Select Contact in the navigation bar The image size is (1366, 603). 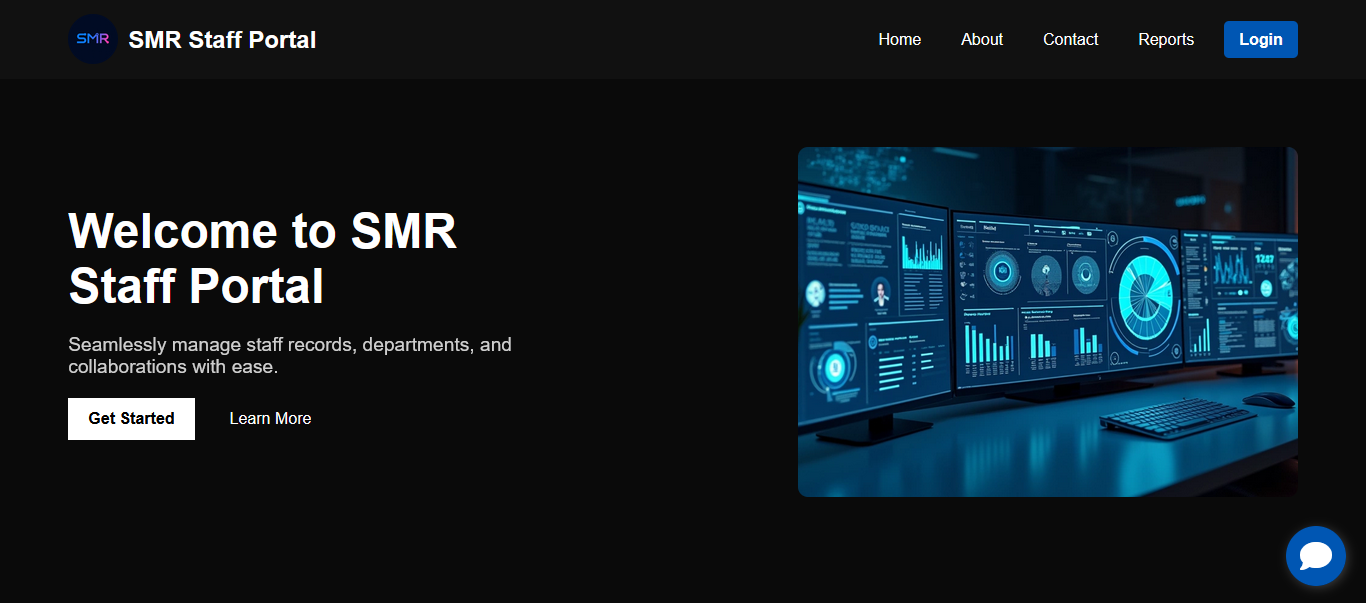coord(1070,40)
